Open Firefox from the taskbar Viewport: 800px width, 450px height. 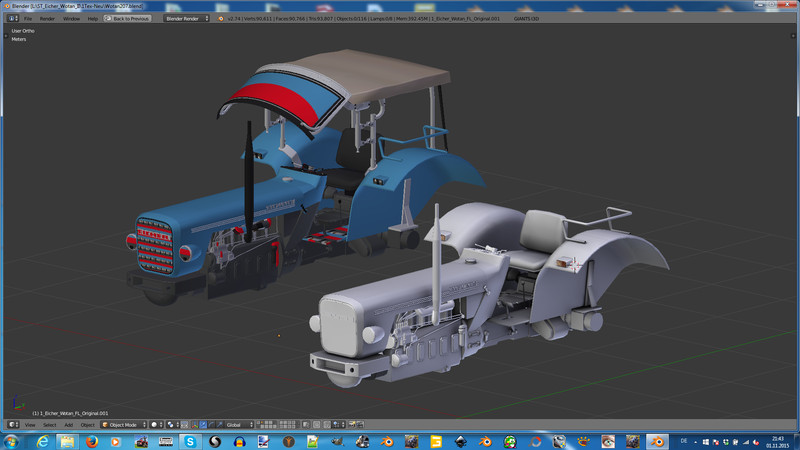(x=92, y=441)
